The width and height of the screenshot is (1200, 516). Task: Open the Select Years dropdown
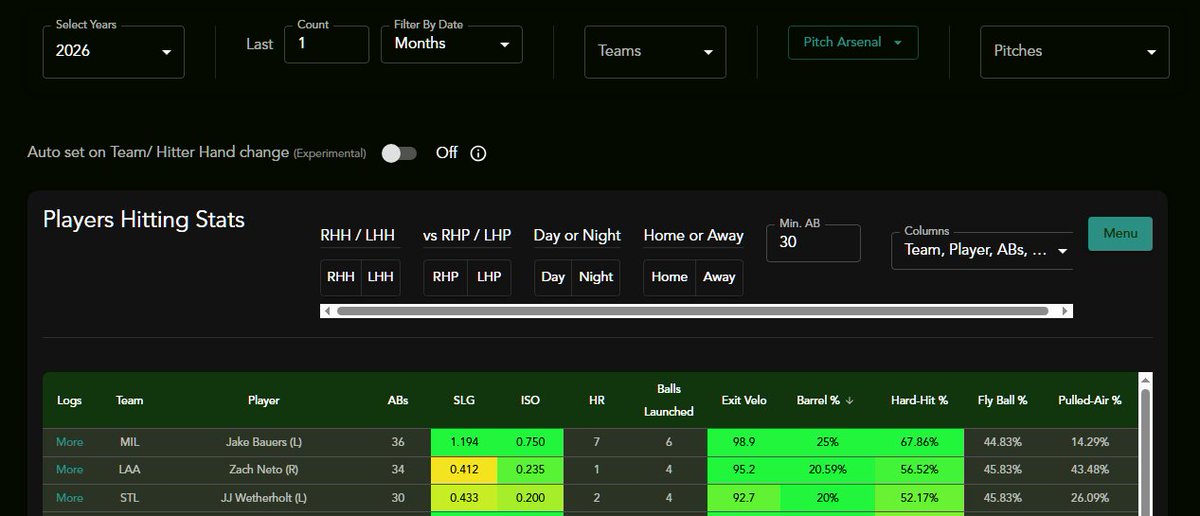point(113,50)
